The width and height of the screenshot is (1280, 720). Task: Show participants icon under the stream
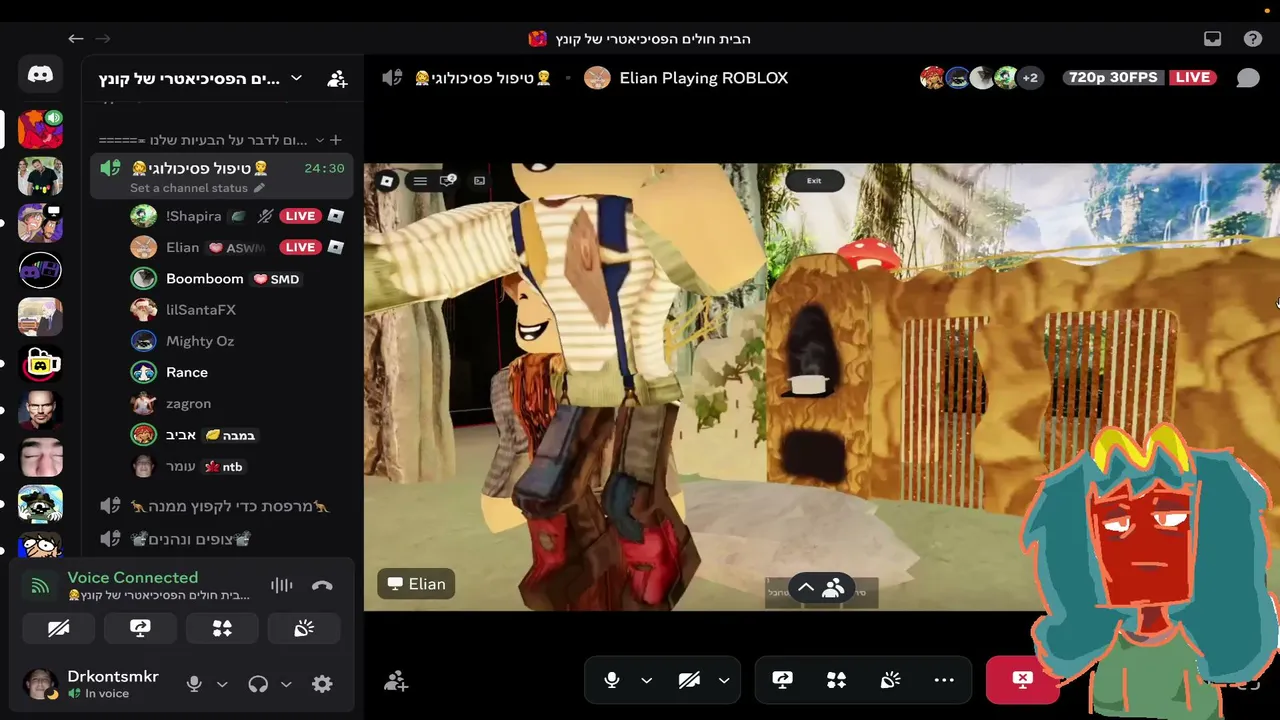point(834,588)
